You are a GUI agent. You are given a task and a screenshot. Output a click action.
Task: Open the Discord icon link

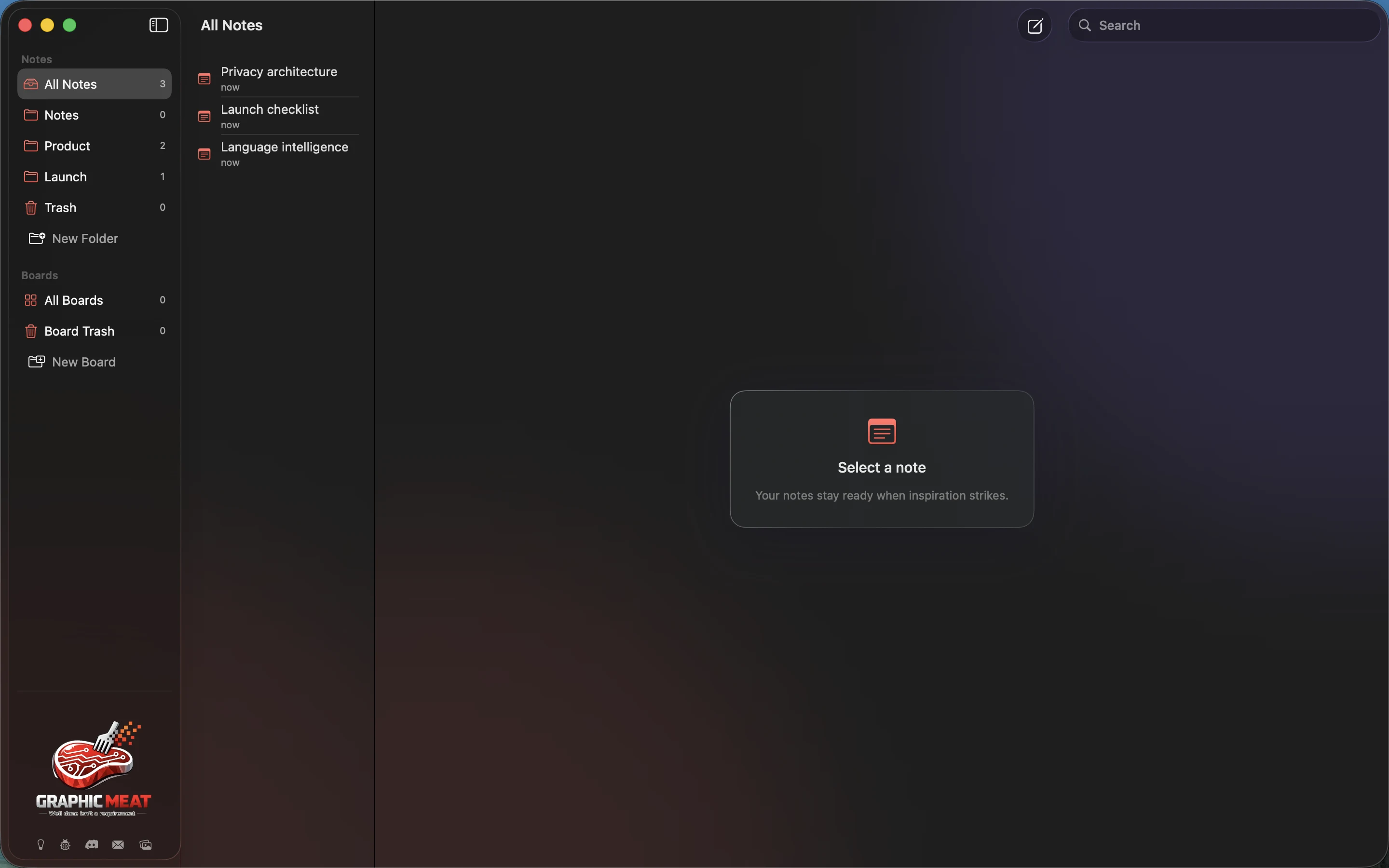point(92,844)
